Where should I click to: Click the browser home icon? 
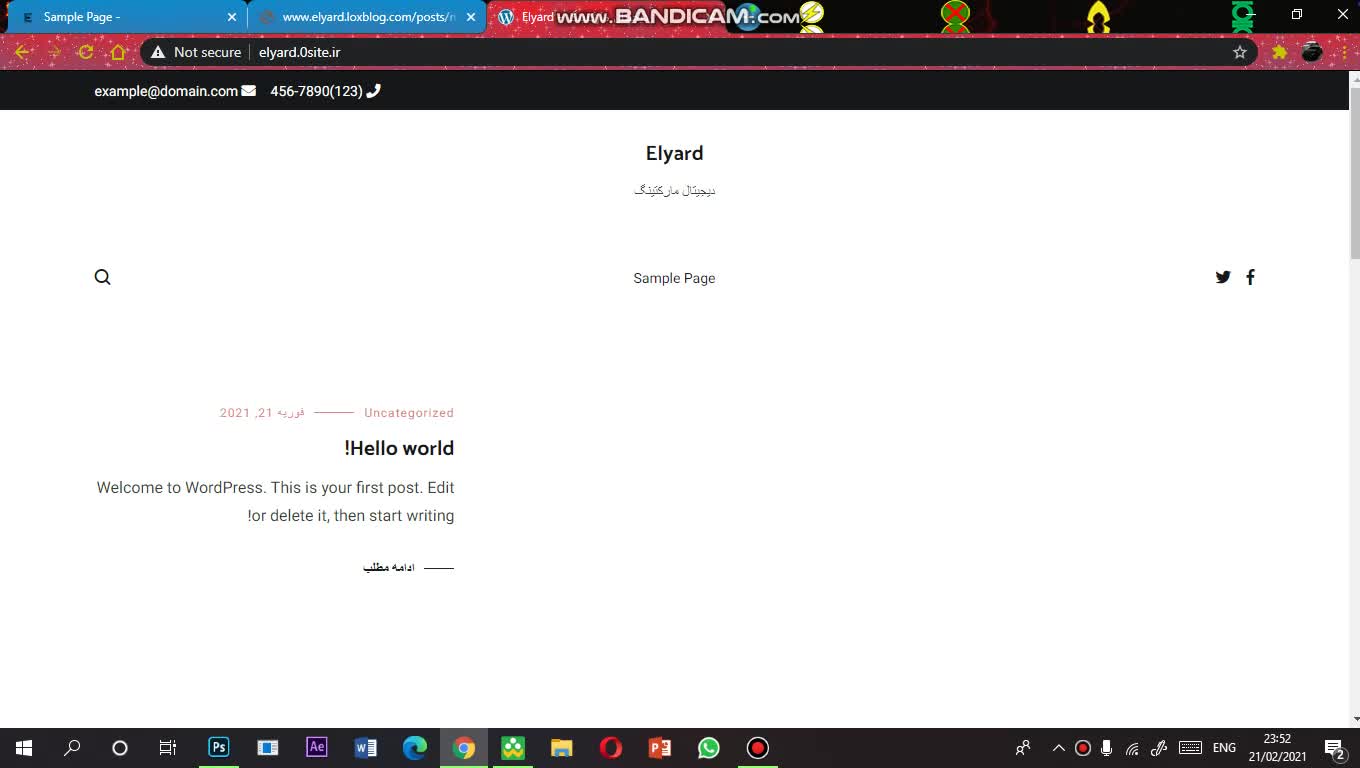click(x=118, y=52)
